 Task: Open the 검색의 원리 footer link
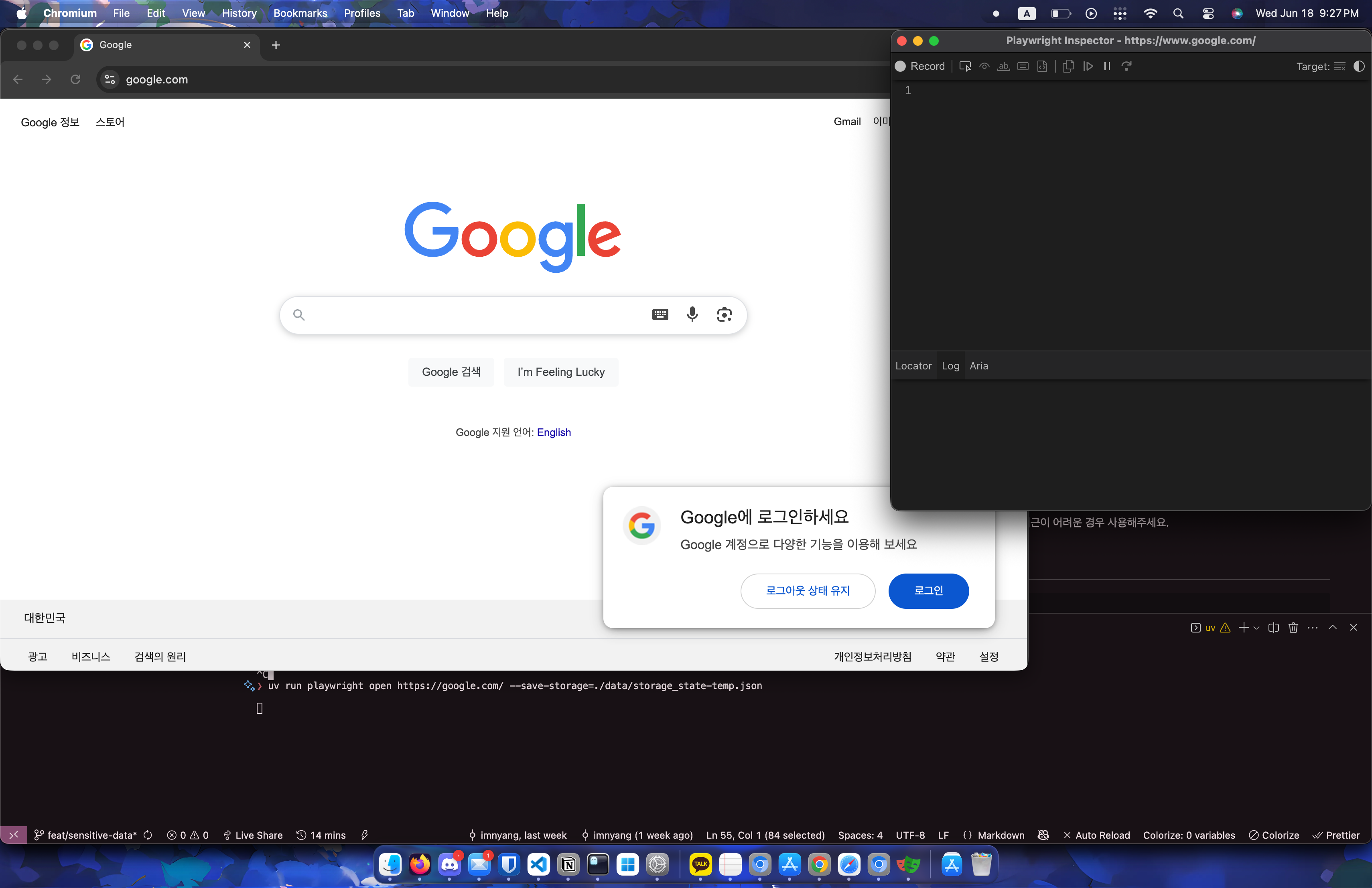(160, 656)
